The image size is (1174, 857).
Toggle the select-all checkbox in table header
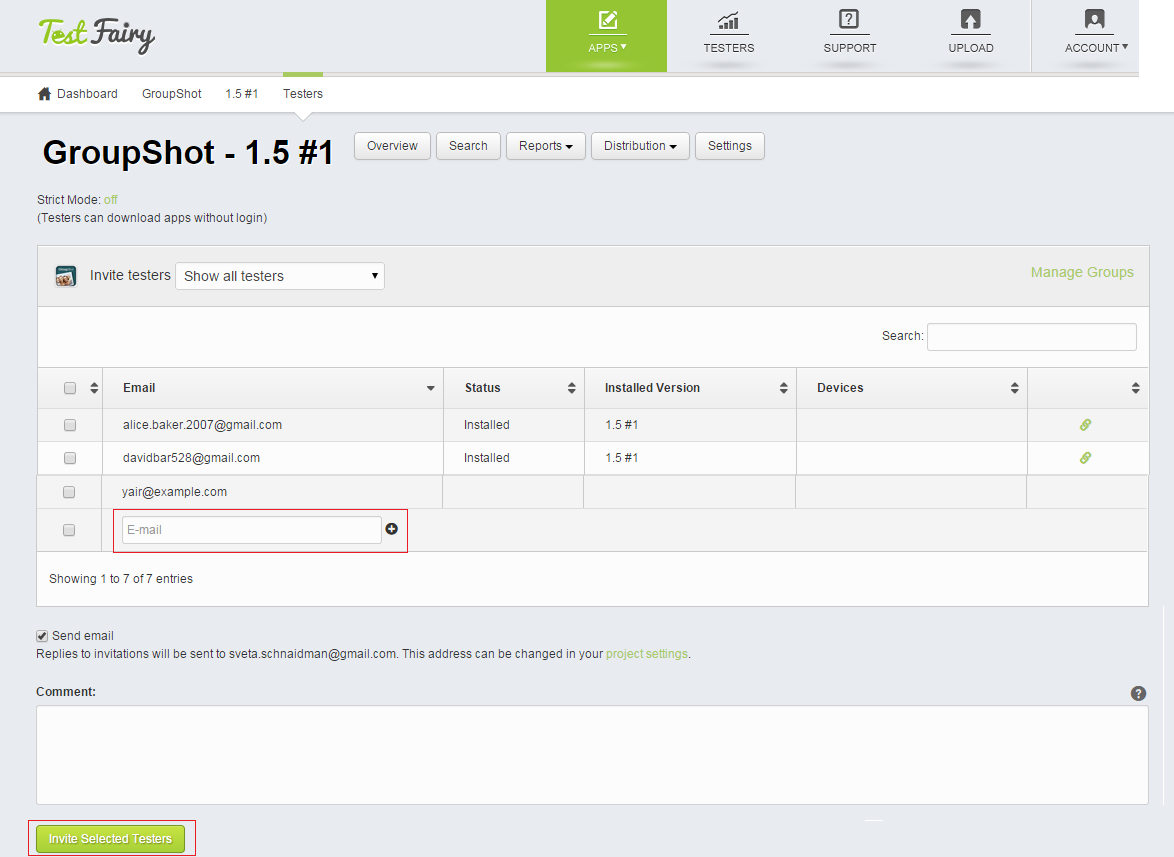click(x=70, y=388)
